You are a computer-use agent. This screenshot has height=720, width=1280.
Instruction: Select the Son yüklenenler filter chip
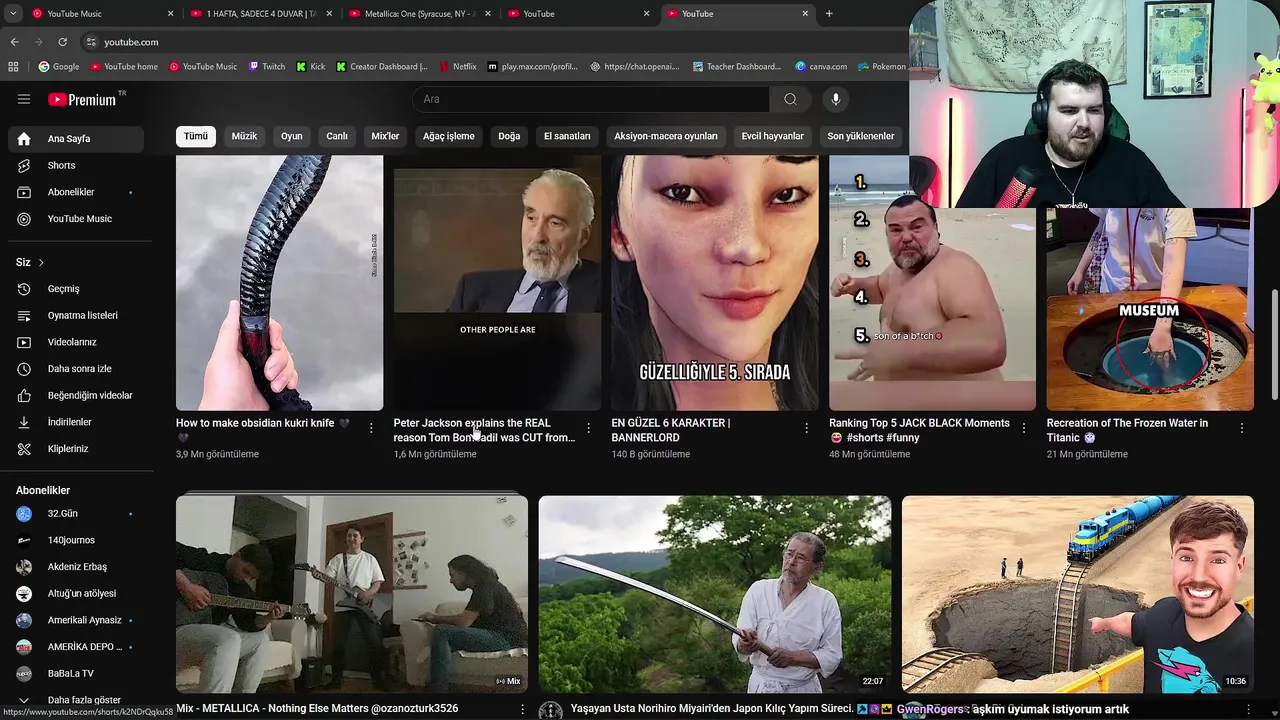pyautogui.click(x=860, y=136)
